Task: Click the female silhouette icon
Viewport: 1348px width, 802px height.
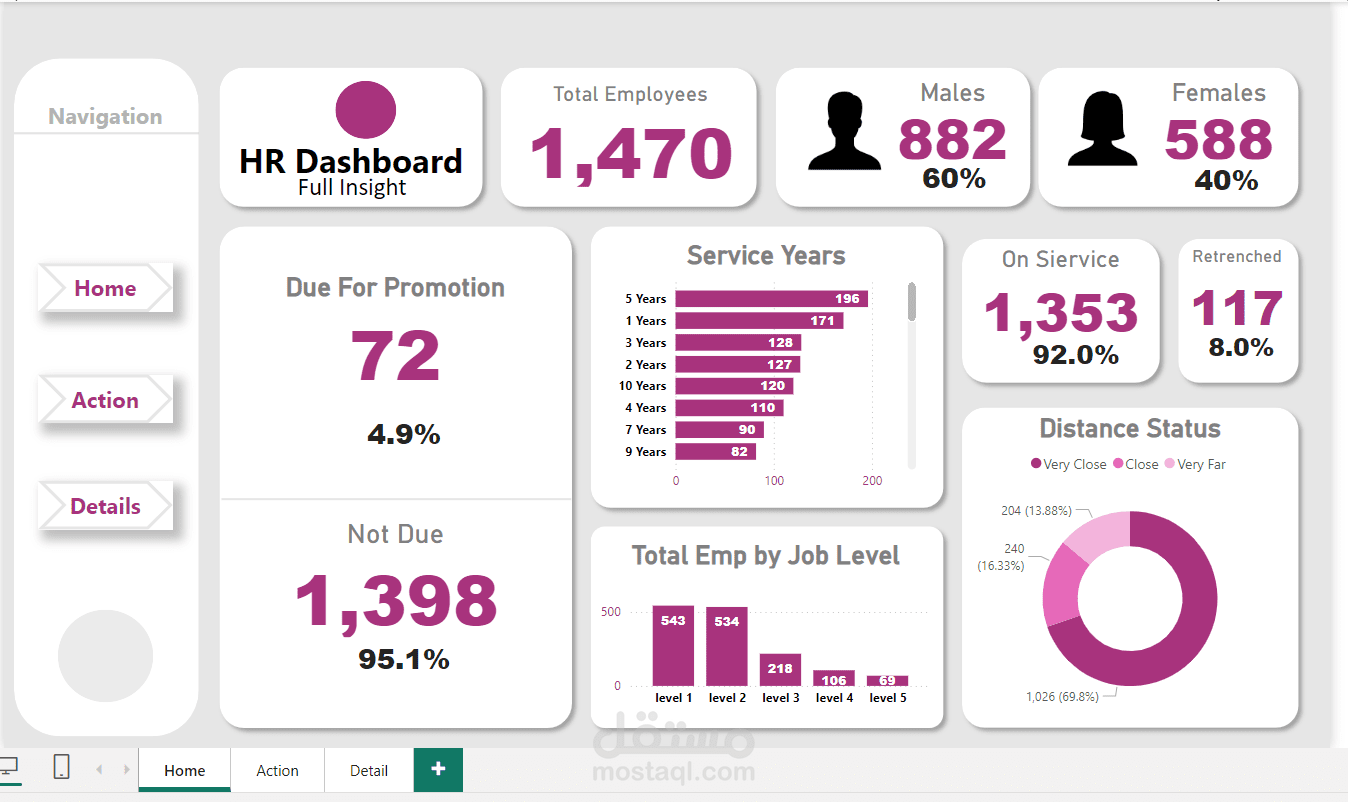Action: coord(1102,130)
